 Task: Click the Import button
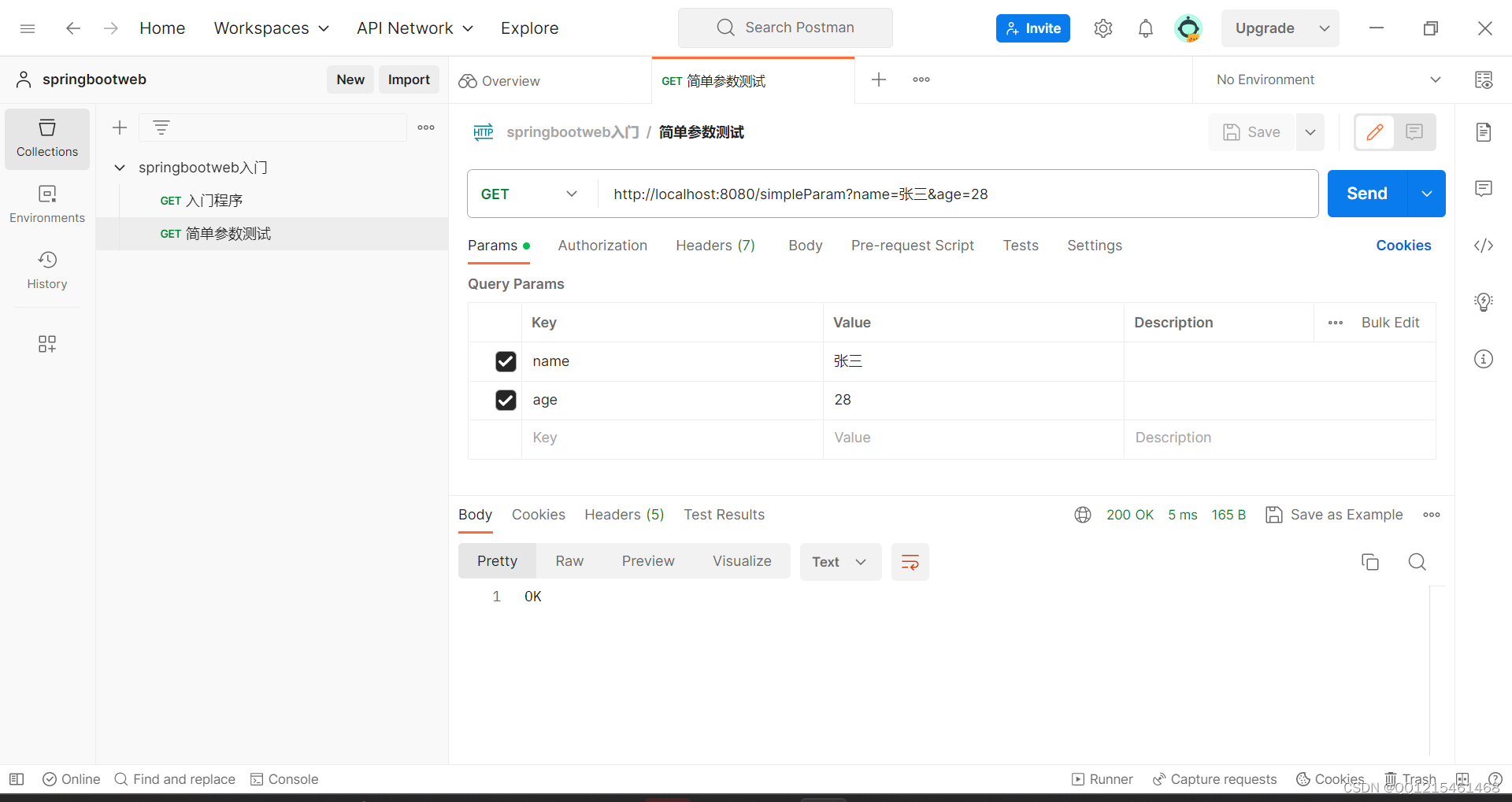(x=409, y=79)
